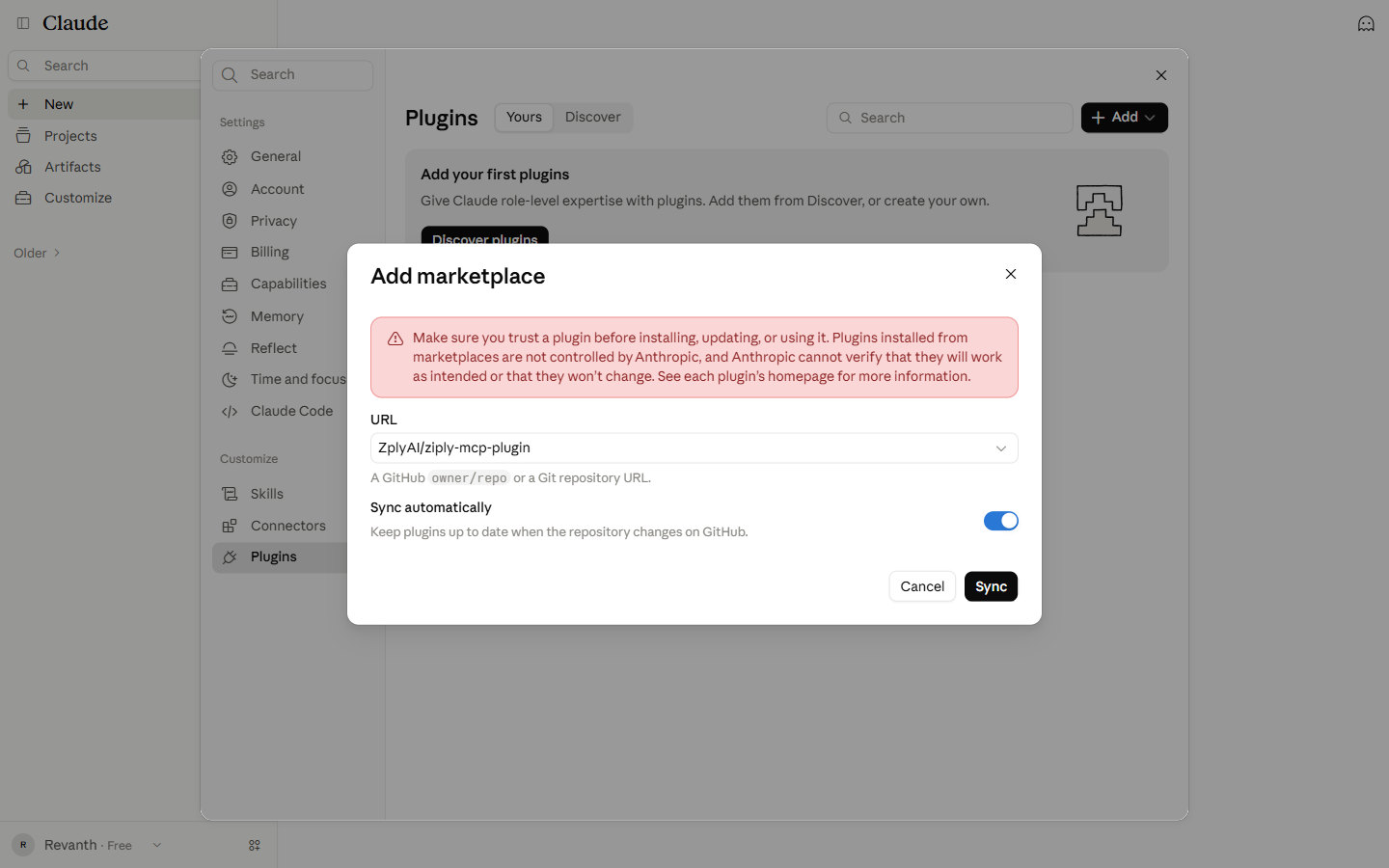Click the Projects icon
Screen dimensions: 1389x868
tap(23, 136)
